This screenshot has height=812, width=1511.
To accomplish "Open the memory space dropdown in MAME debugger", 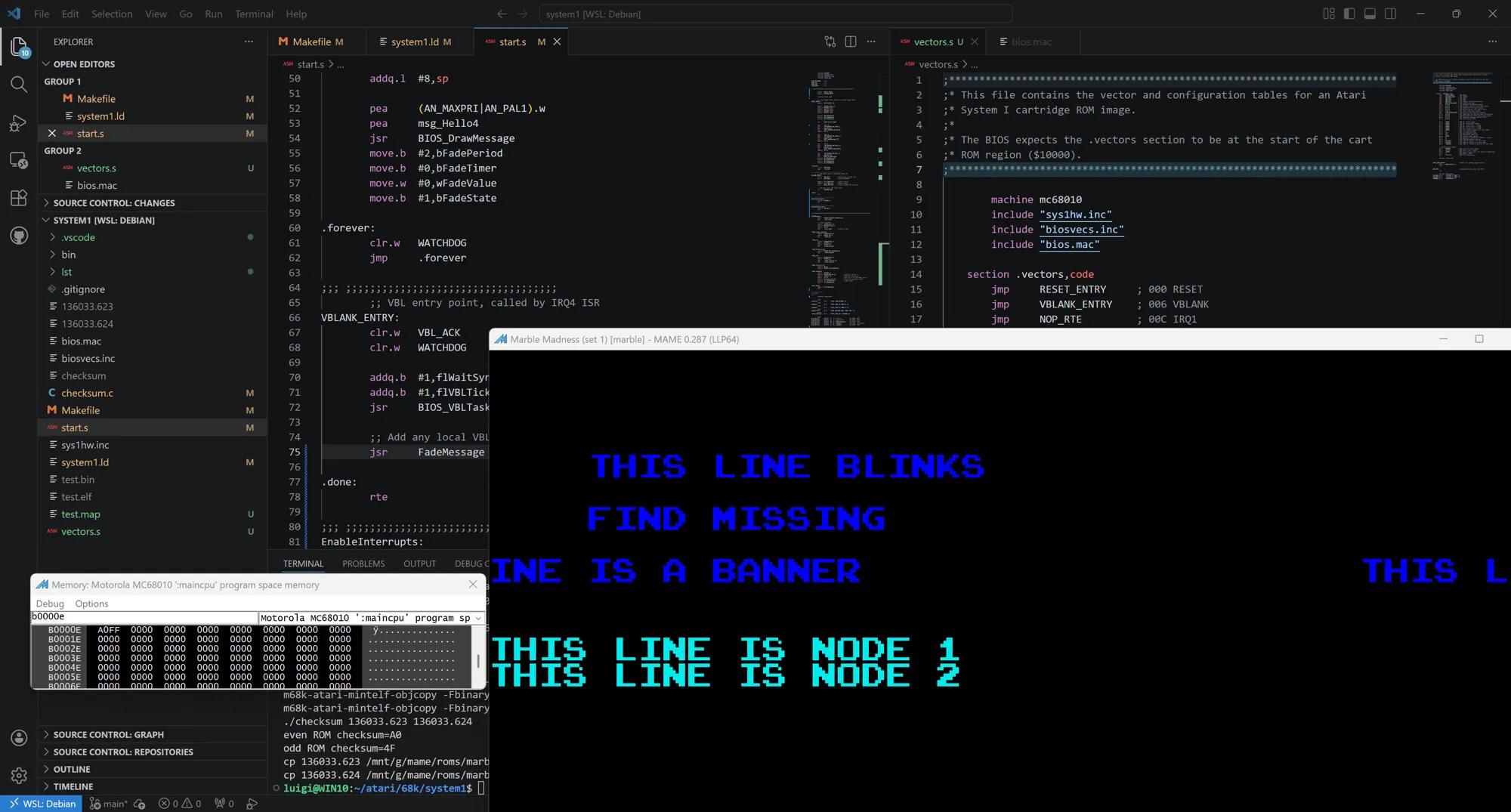I will click(370, 618).
